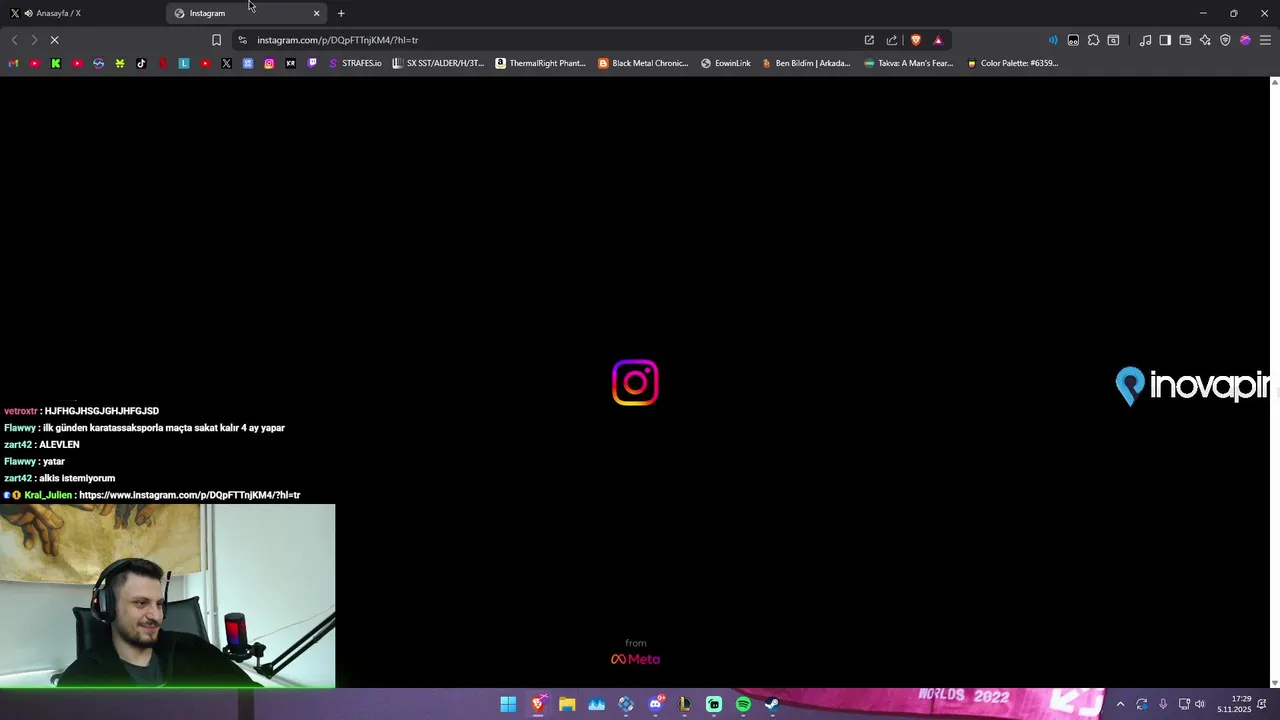This screenshot has width=1280, height=720.
Task: Open Brave browser in the taskbar
Action: 538,704
